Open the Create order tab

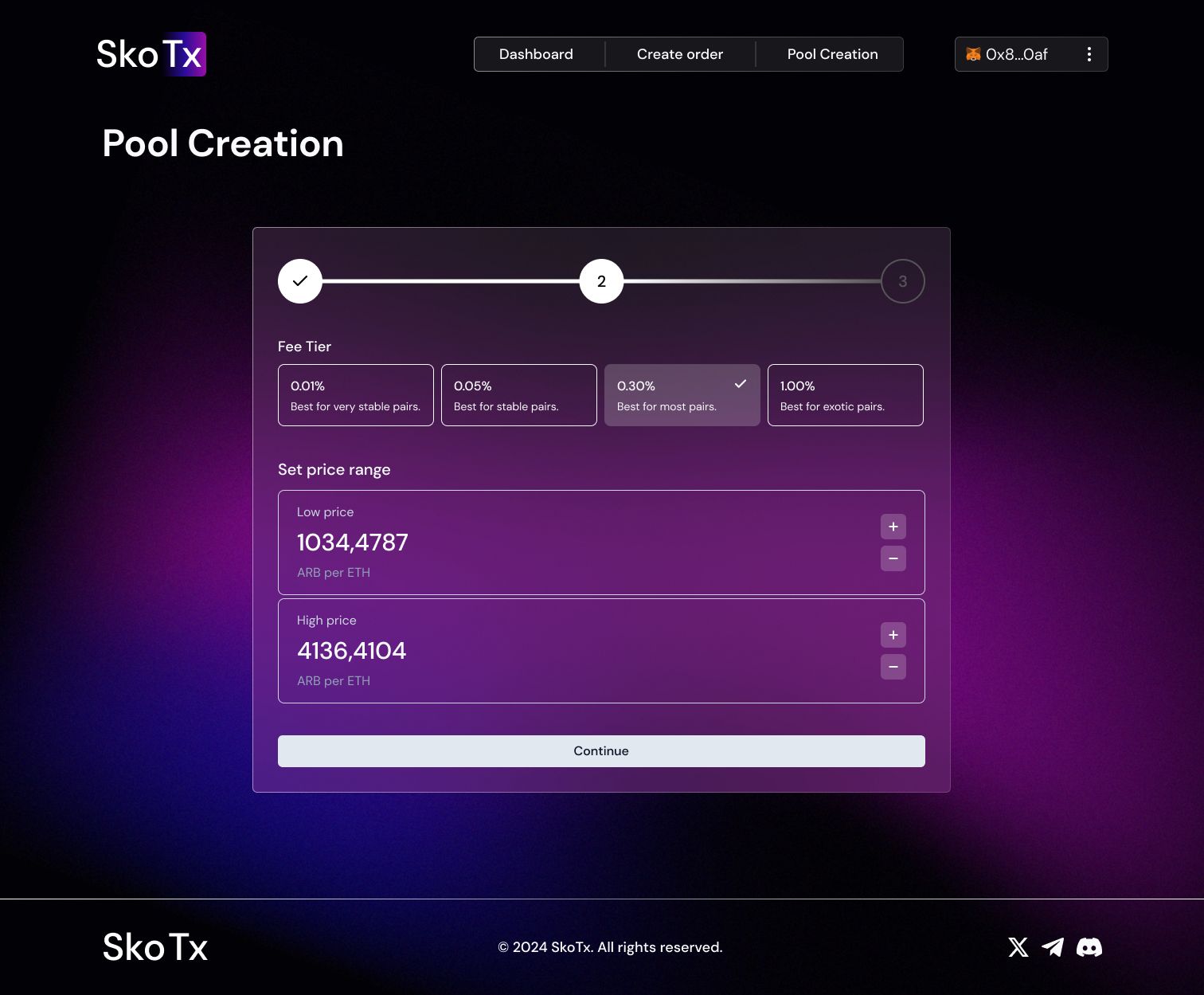pos(680,54)
